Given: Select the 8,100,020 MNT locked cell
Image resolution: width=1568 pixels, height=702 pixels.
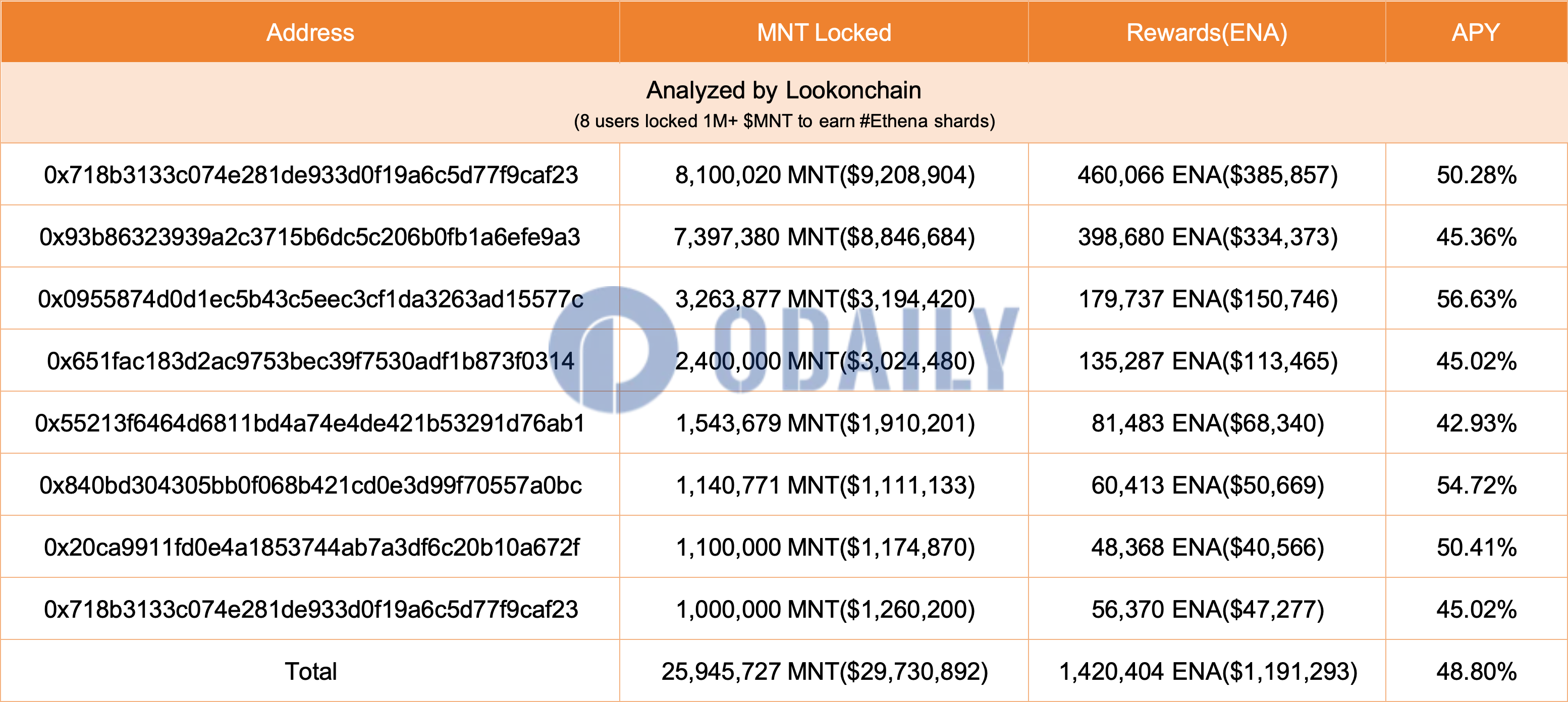Looking at the screenshot, I should [825, 175].
